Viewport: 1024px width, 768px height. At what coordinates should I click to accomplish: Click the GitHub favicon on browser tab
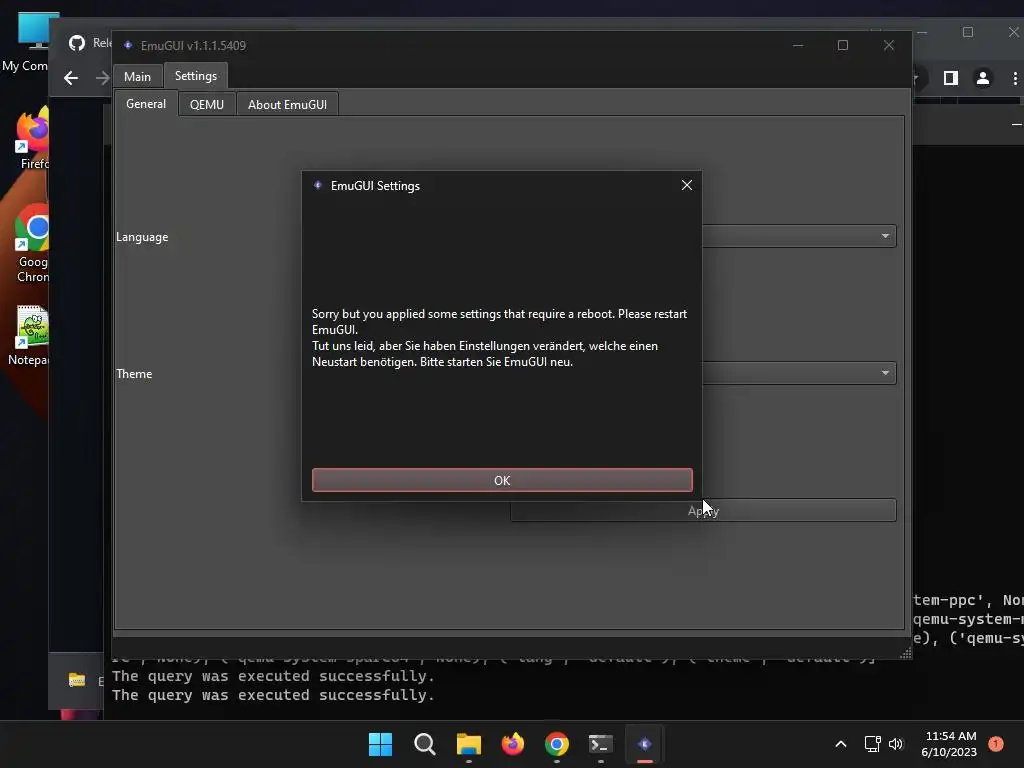(77, 43)
